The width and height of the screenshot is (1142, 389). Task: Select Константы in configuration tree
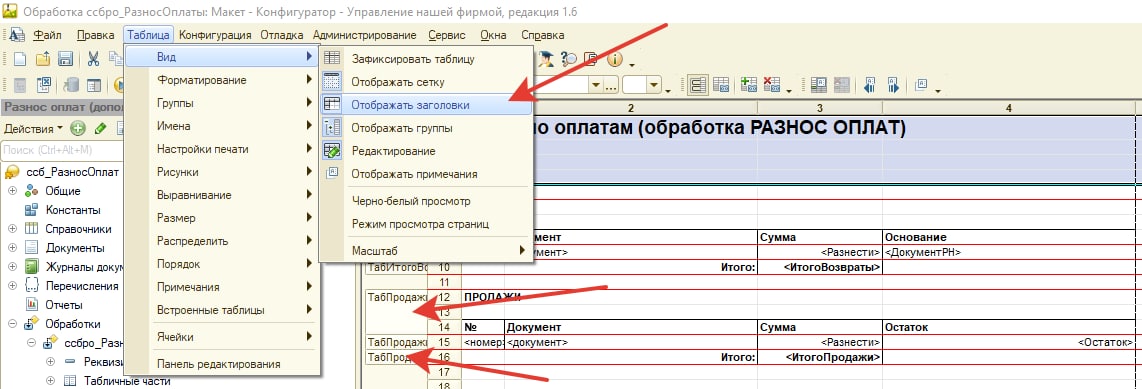(x=73, y=210)
